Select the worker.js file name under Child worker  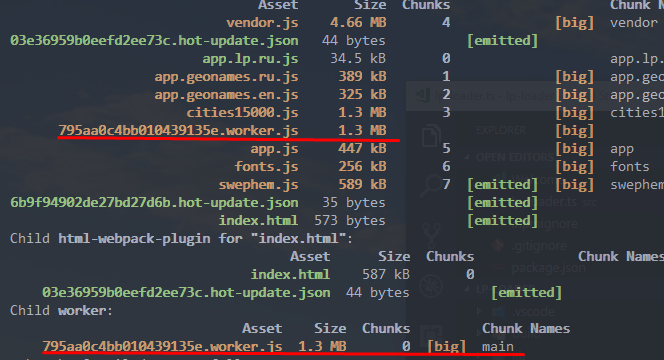pos(162,346)
